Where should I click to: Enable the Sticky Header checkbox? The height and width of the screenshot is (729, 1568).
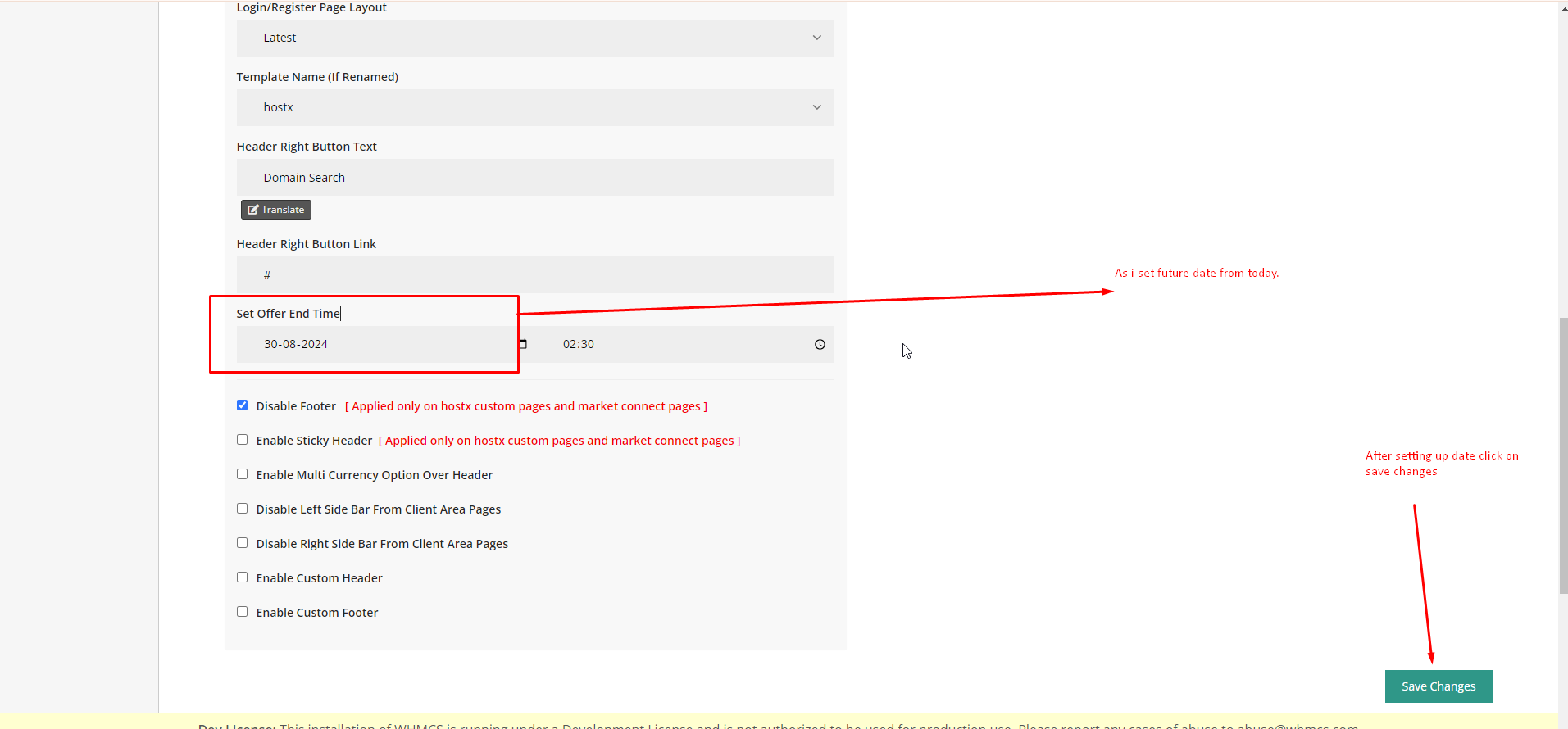pyautogui.click(x=243, y=440)
